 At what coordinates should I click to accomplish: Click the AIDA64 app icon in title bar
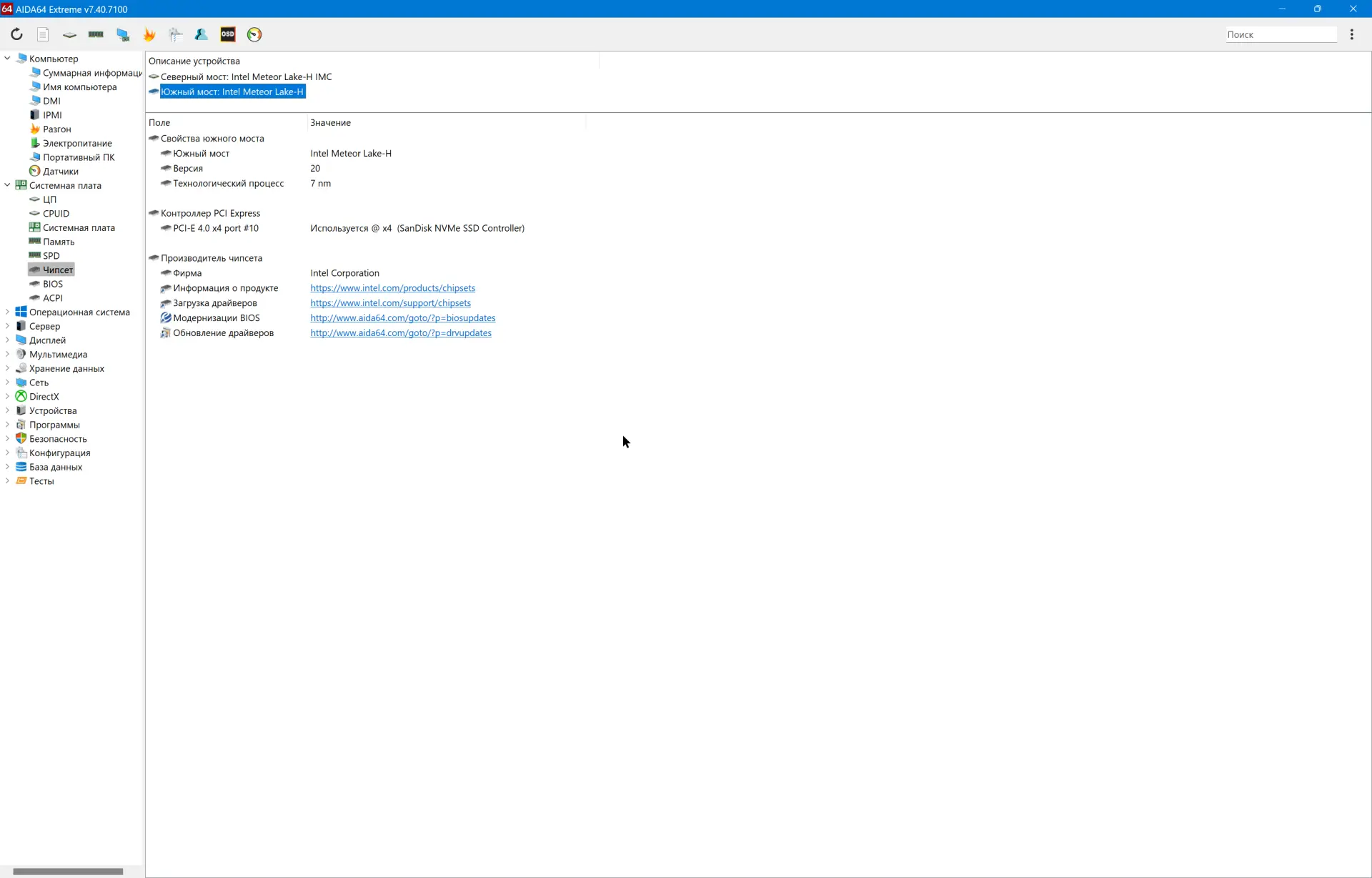6,9
